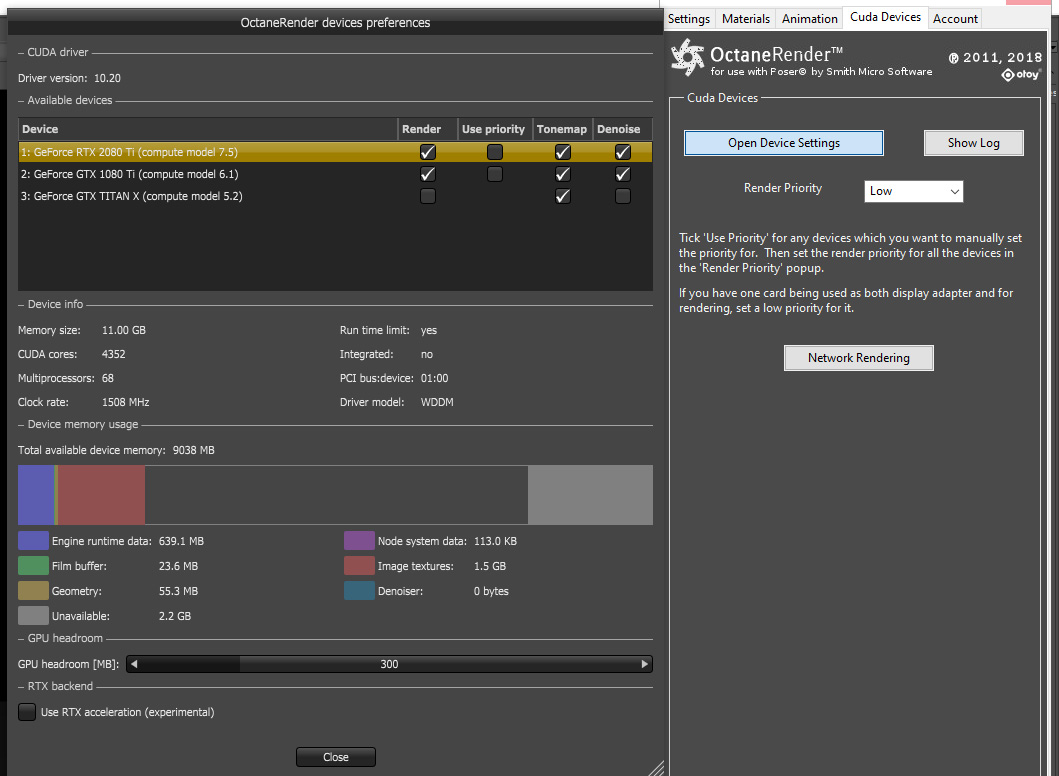
Task: Click the Image textures red swatch
Action: point(359,566)
